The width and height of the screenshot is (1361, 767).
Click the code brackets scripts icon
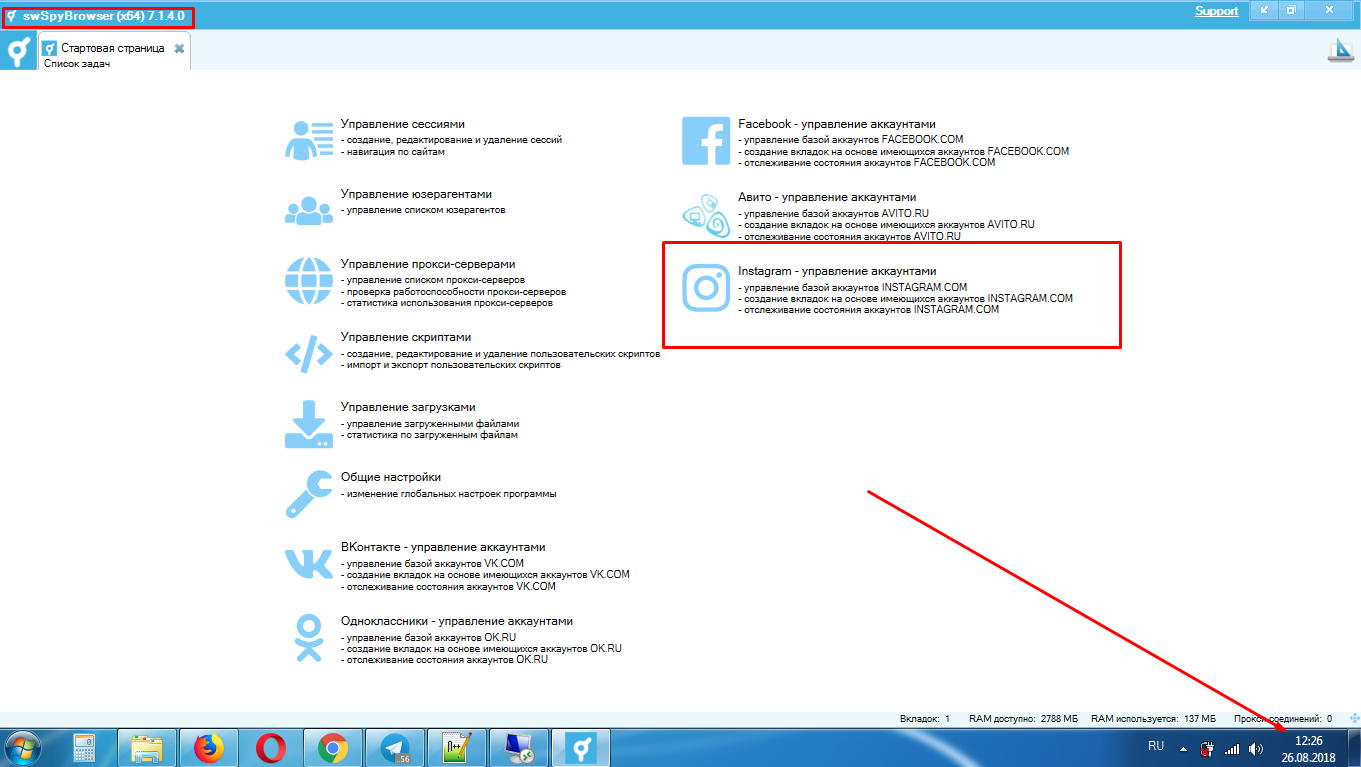309,354
